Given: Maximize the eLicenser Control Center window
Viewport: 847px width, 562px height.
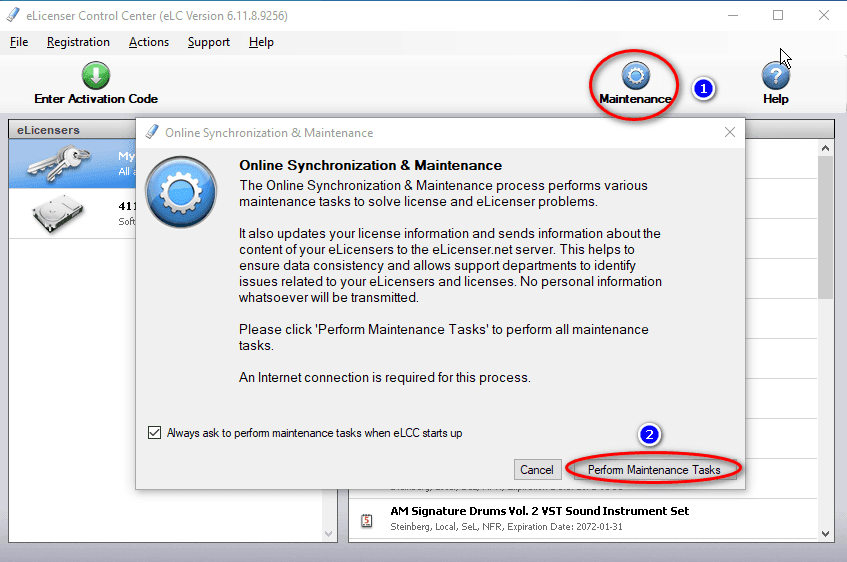Looking at the screenshot, I should click(778, 15).
